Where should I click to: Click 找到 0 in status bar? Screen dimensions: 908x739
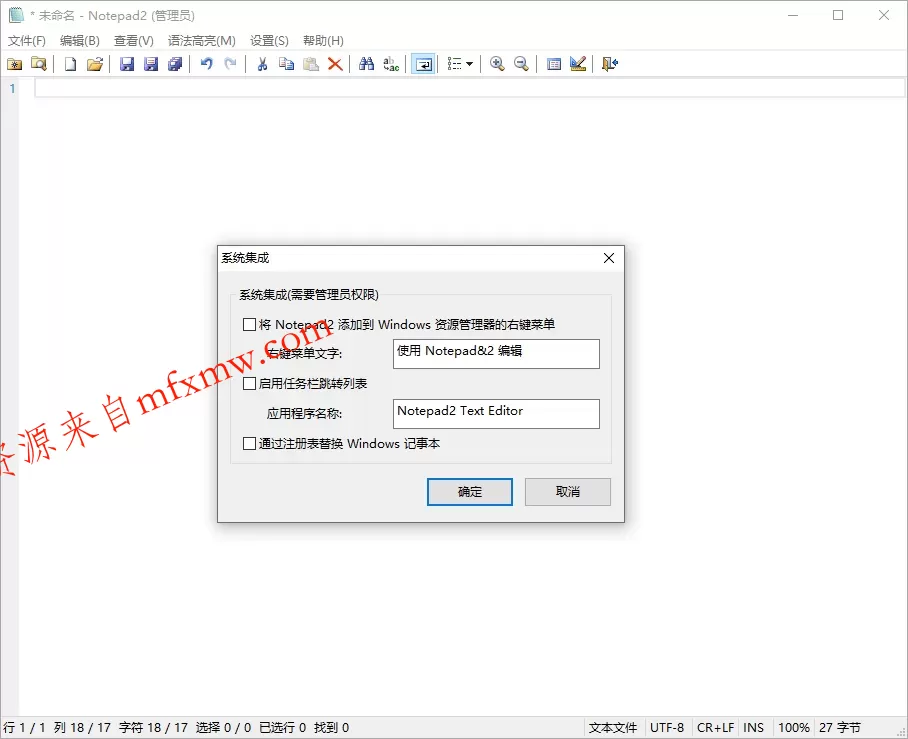(x=331, y=728)
